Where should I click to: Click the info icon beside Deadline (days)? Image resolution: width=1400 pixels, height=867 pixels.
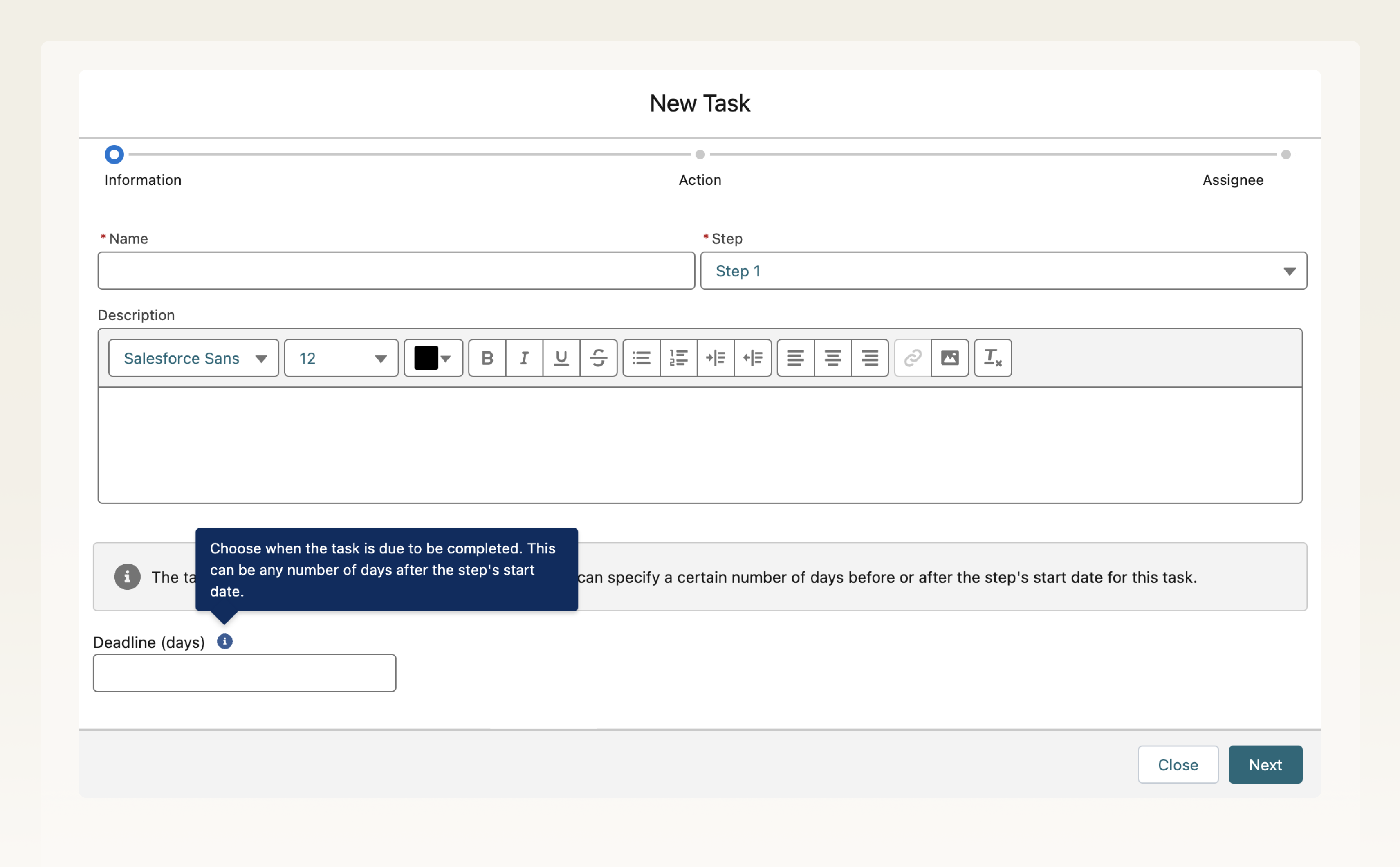click(224, 641)
